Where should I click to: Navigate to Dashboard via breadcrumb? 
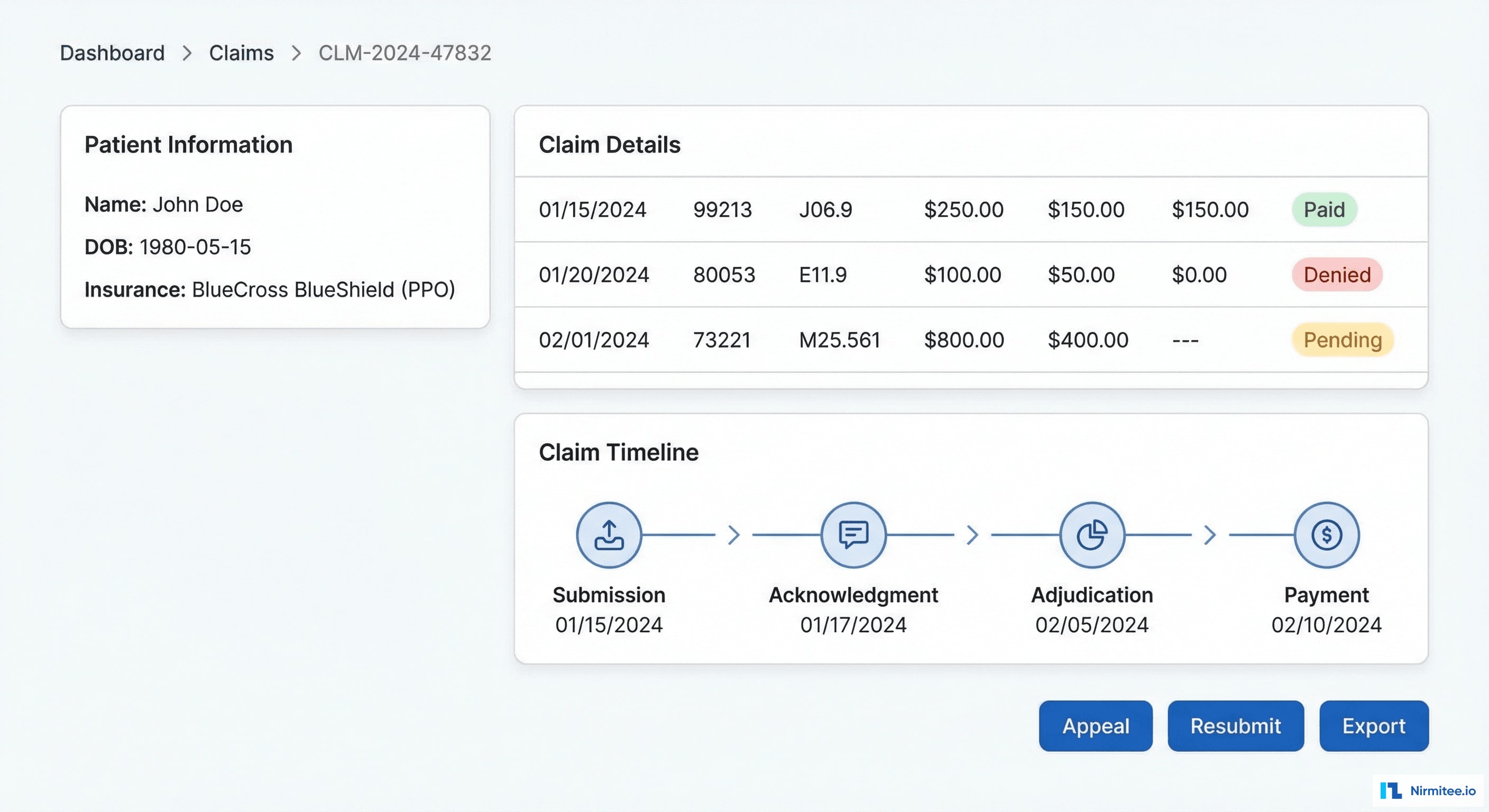[112, 52]
